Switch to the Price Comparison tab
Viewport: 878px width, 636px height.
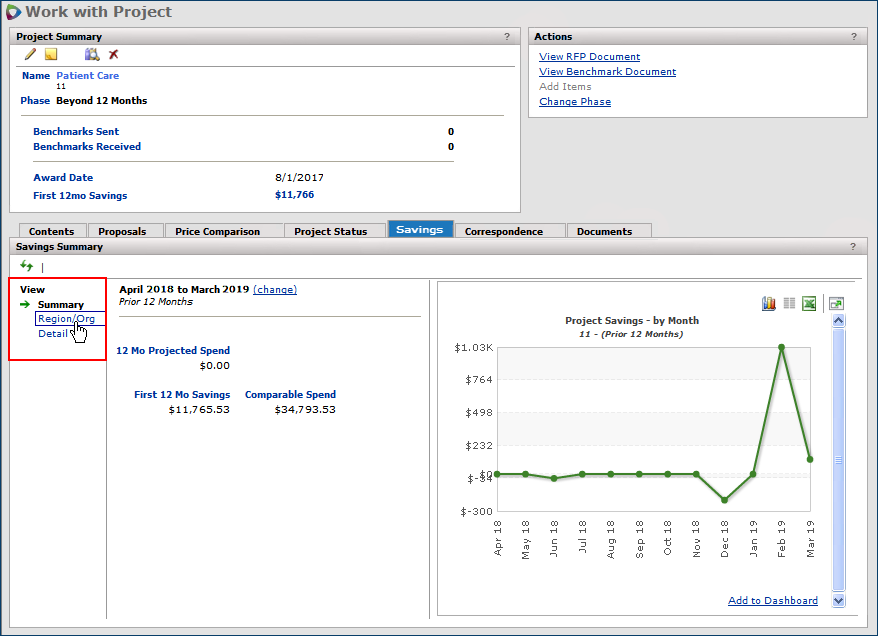(x=217, y=231)
